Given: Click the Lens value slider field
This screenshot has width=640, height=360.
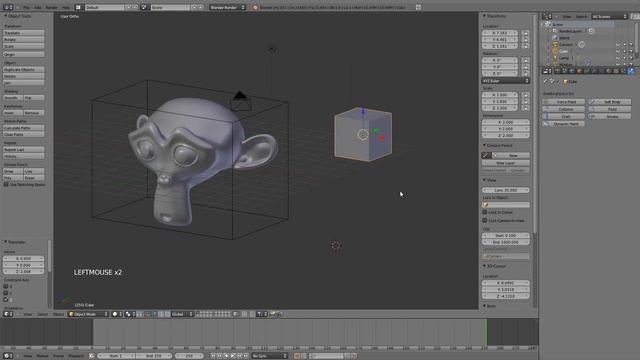Looking at the screenshot, I should point(505,190).
